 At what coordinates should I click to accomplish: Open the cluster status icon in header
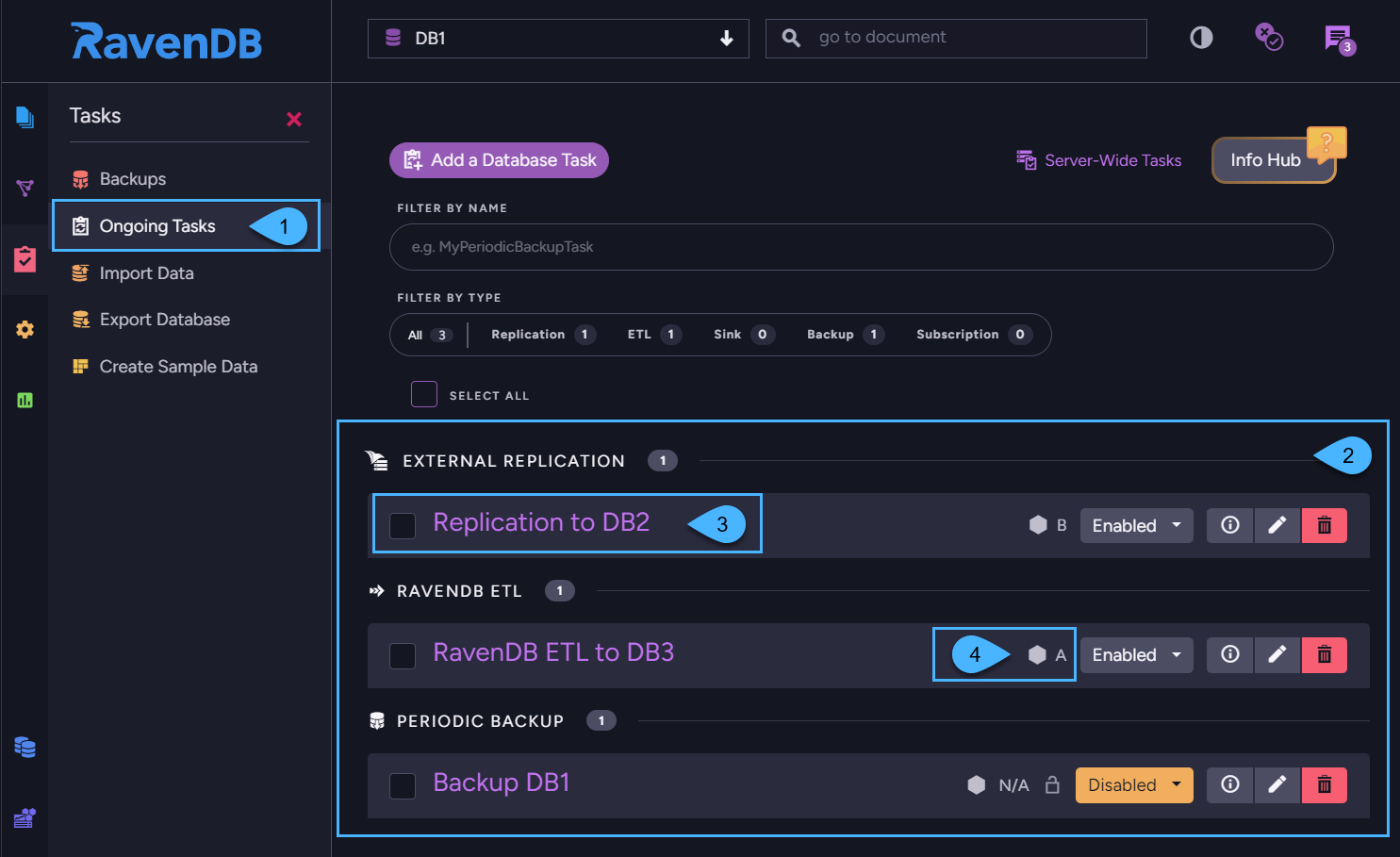(x=1269, y=37)
